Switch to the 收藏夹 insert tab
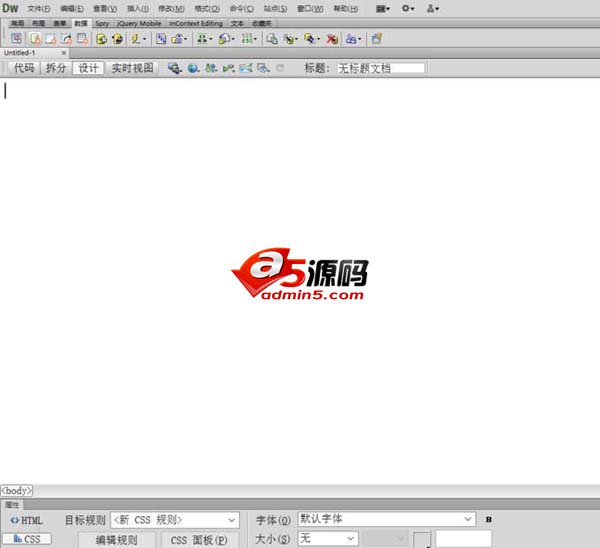Image resolution: width=600 pixels, height=548 pixels. tap(262, 24)
